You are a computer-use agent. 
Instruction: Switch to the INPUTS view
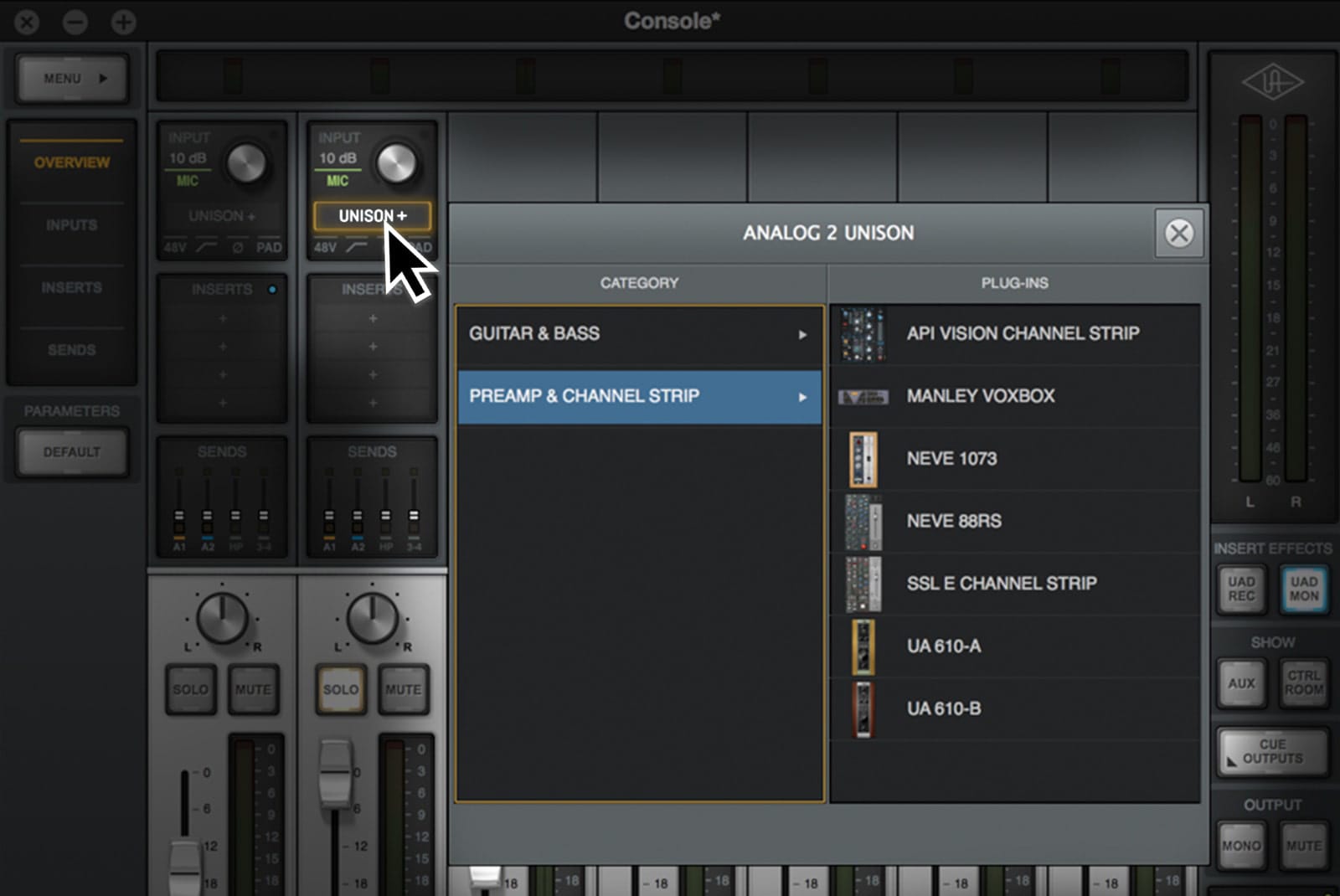coord(72,224)
